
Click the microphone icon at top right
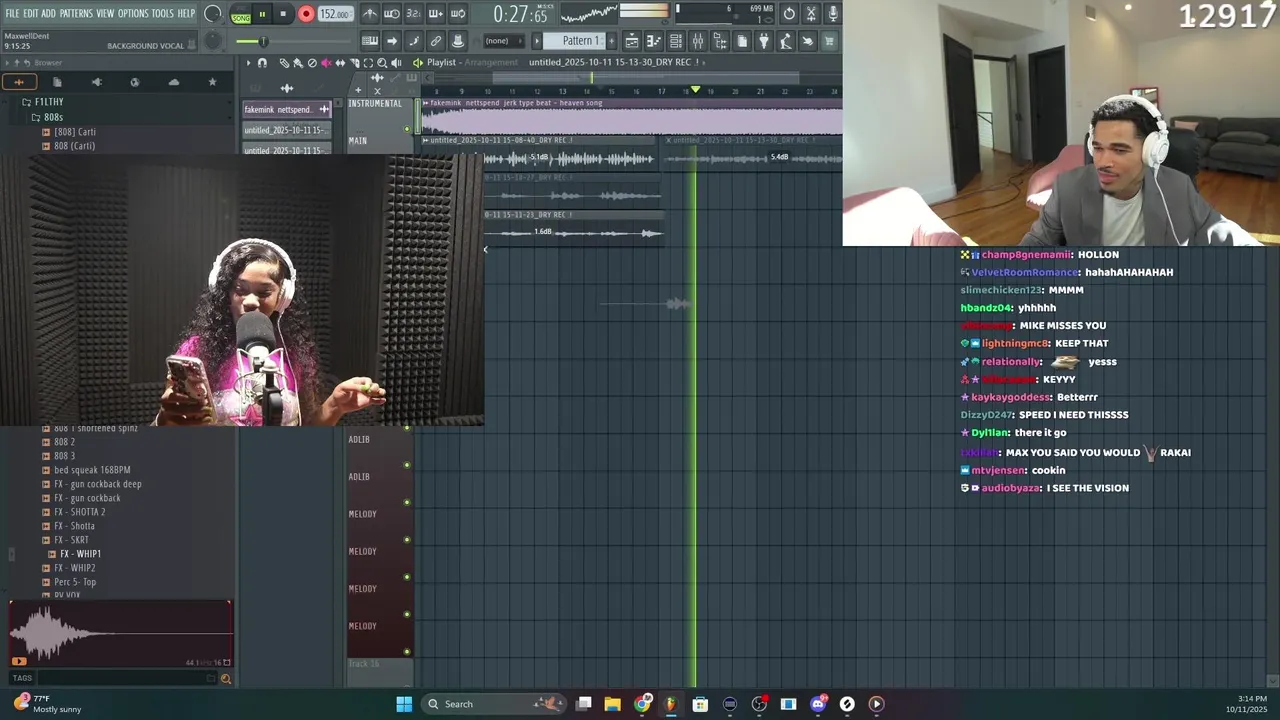pos(833,14)
